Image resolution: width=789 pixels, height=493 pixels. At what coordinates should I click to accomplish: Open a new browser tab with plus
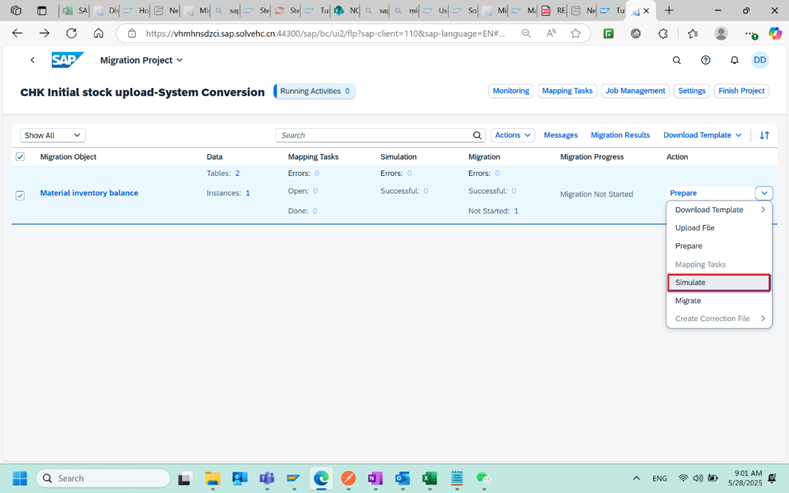click(x=669, y=10)
